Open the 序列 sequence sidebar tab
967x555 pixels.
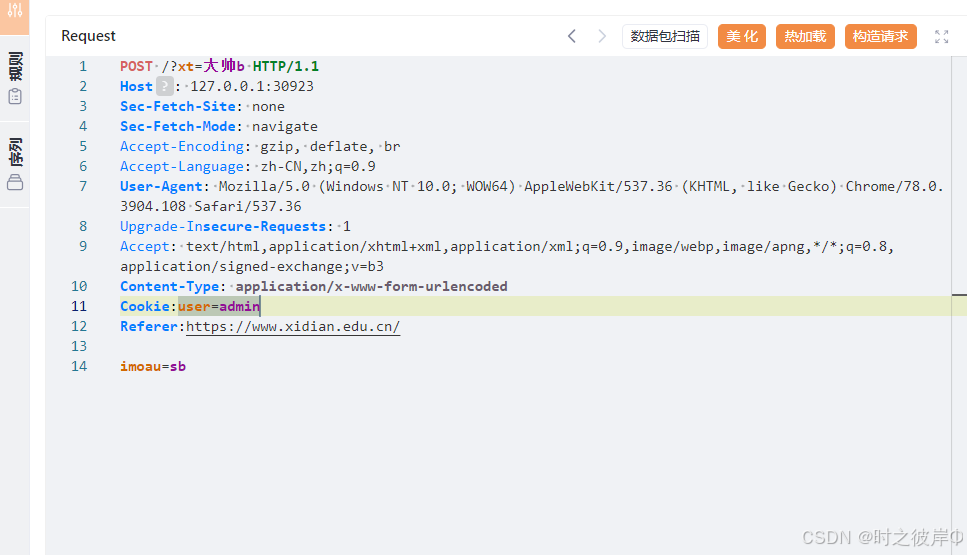[x=15, y=152]
